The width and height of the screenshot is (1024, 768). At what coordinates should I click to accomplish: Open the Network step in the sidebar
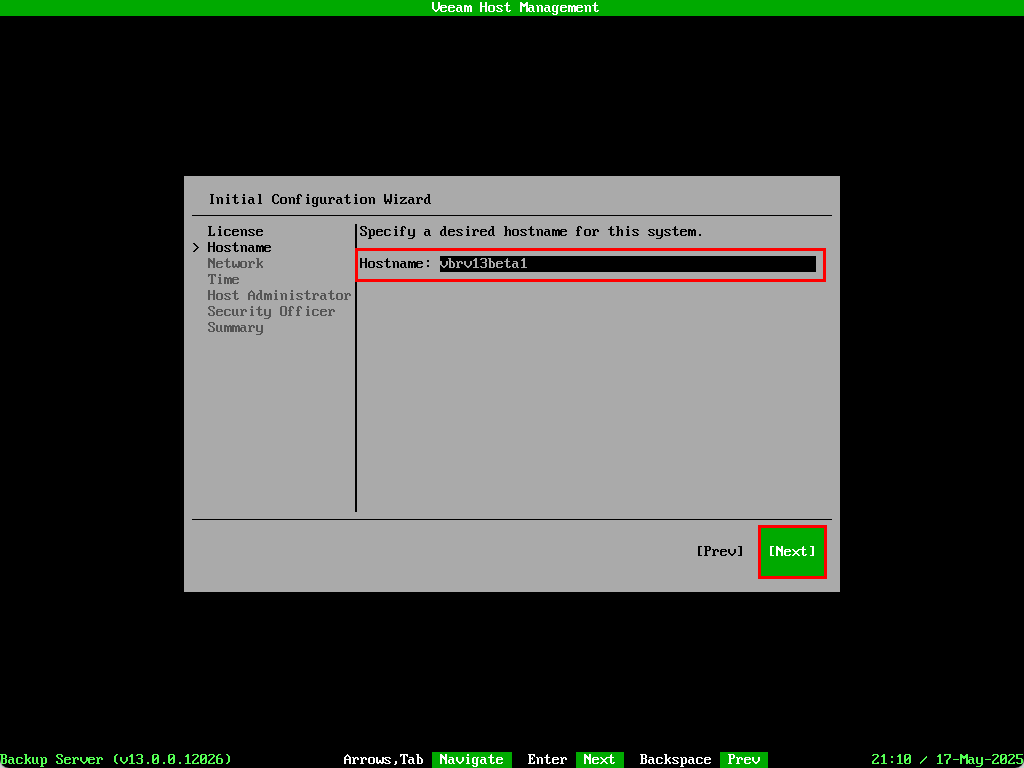[x=235, y=263]
